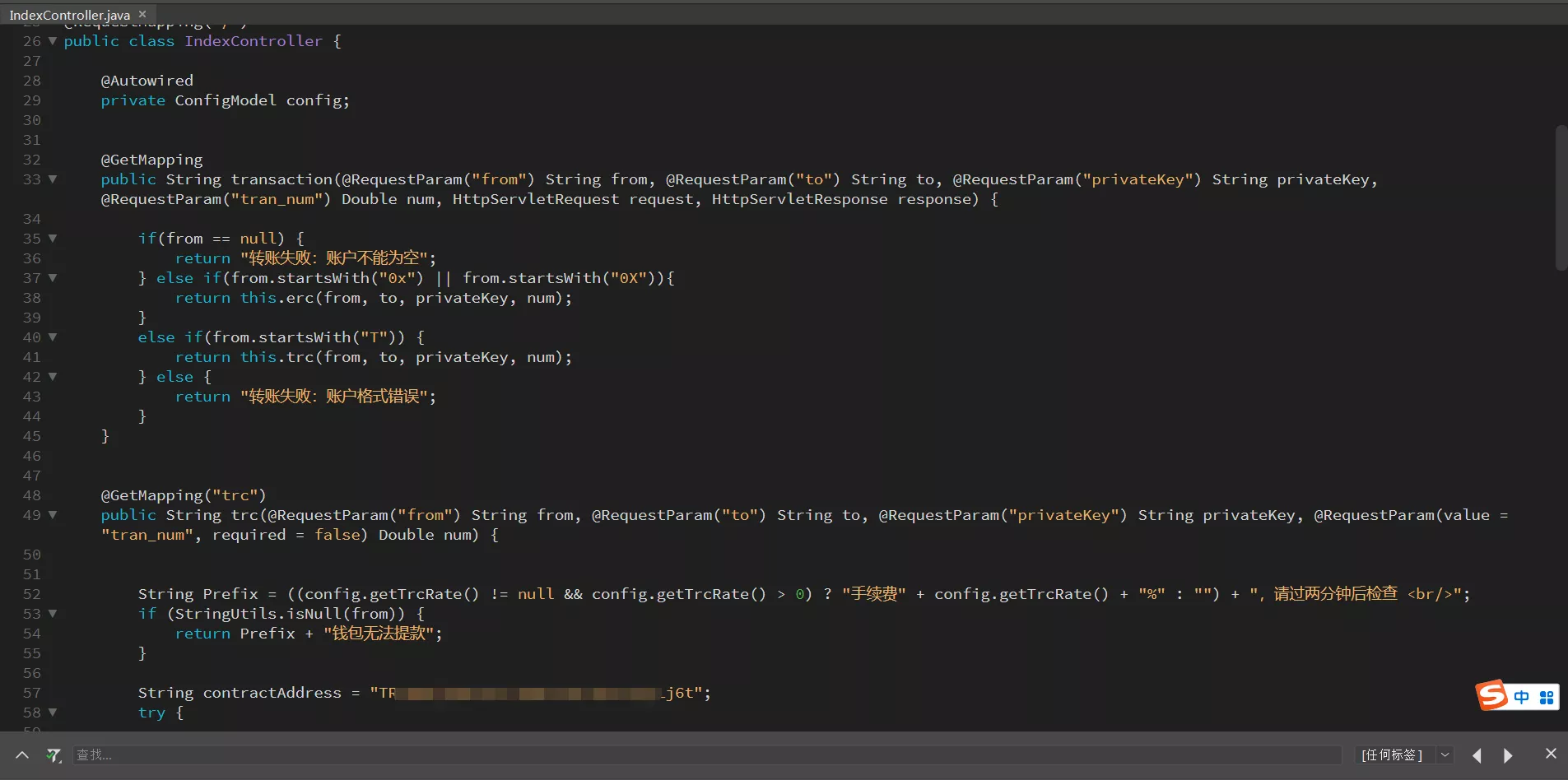Close the find bar with its X icon
The height and width of the screenshot is (780, 1568).
[1552, 753]
